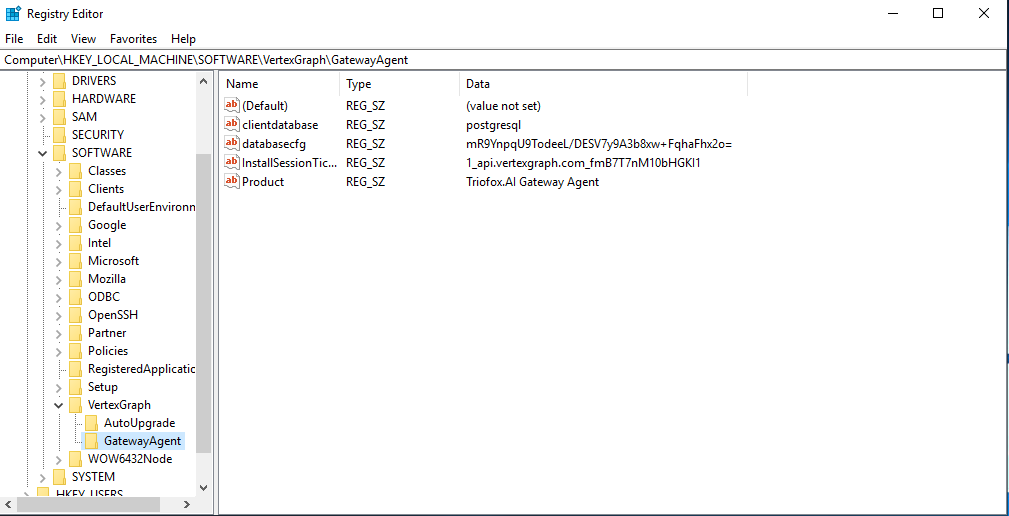Select the databasecfg string value icon

(232, 143)
